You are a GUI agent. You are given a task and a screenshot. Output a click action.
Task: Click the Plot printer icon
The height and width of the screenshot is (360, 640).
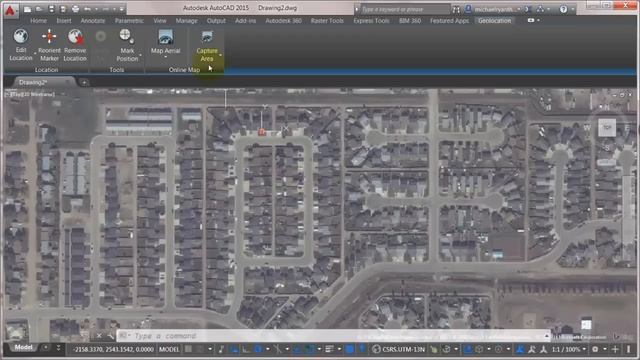pos(76,9)
